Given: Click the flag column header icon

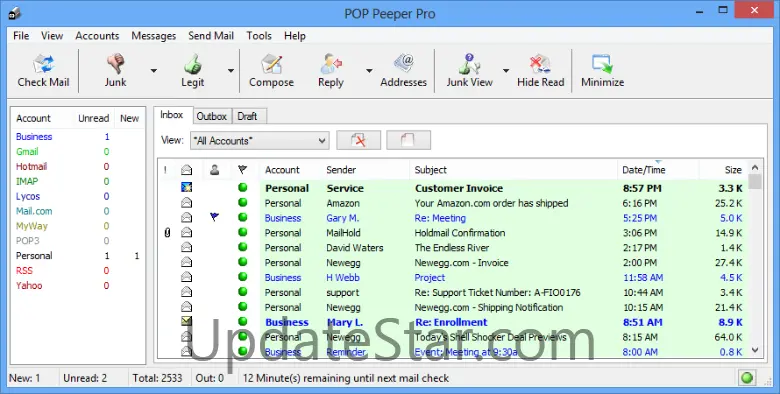Looking at the screenshot, I should click(x=242, y=170).
